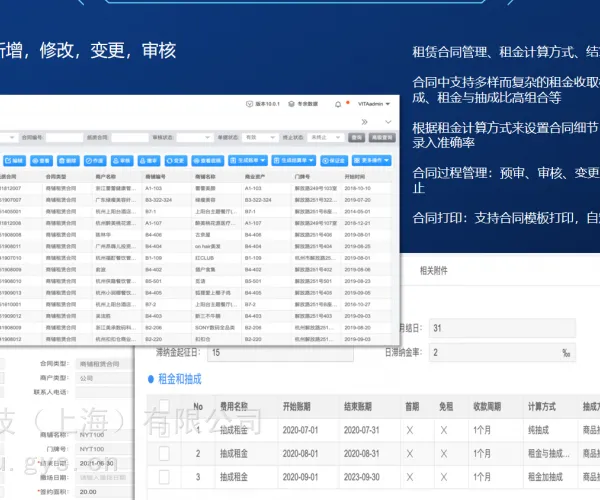Open the 终止状态 dropdown showing 未终止
600x500 pixels.
(325, 137)
